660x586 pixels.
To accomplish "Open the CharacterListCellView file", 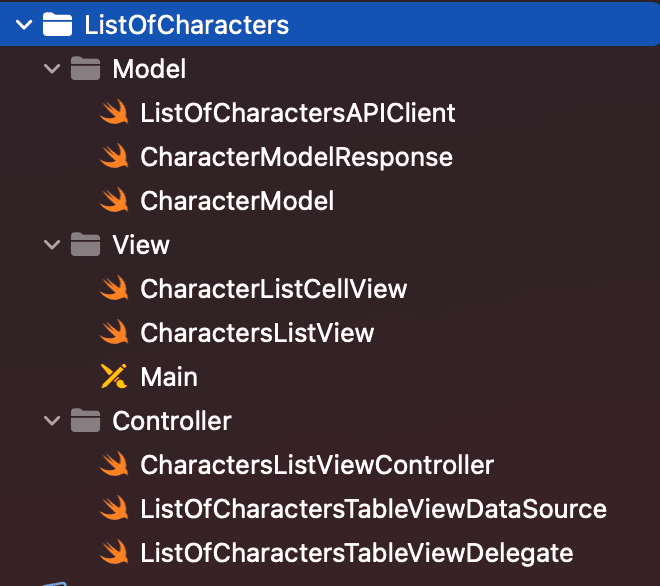I will click(x=274, y=288).
